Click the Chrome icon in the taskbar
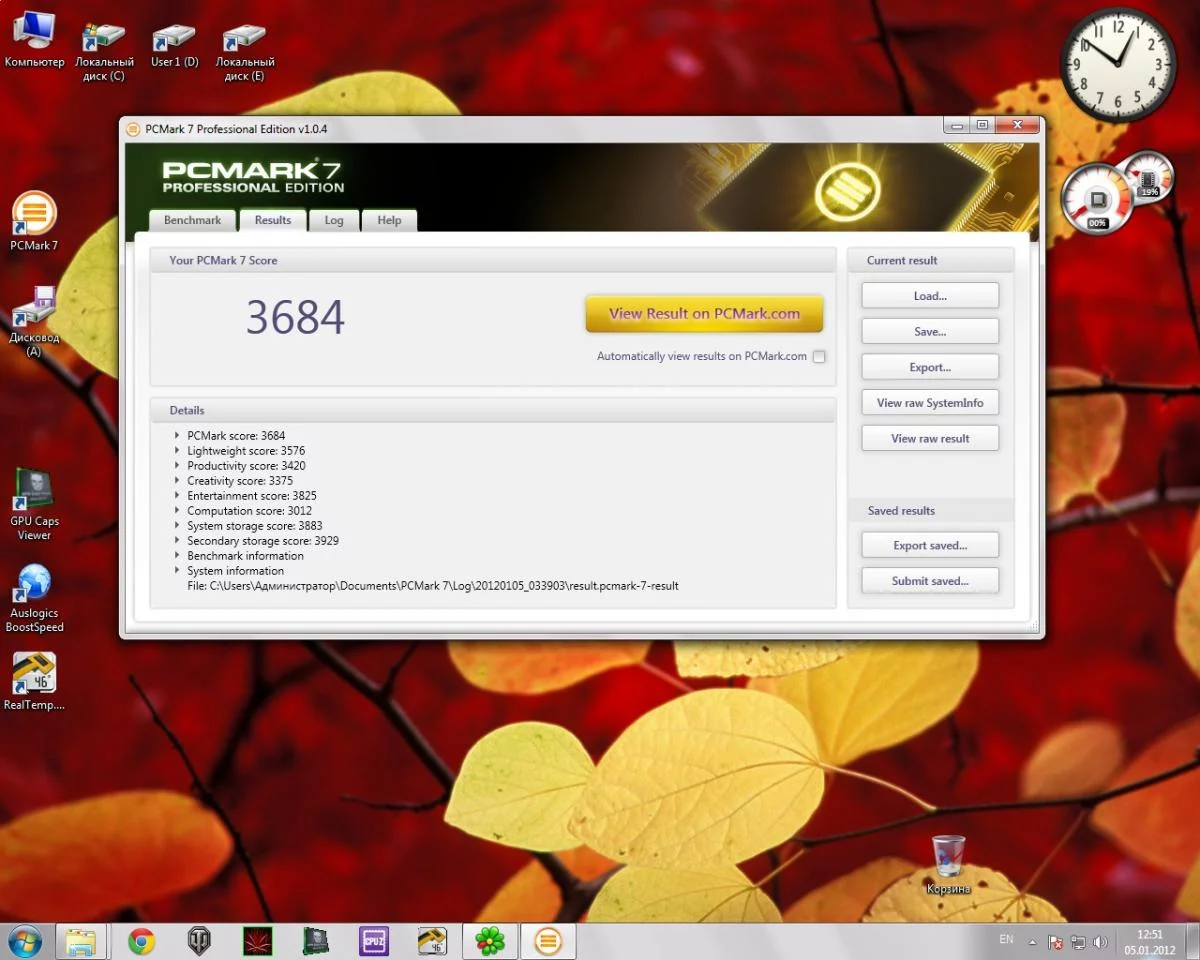 pos(141,941)
